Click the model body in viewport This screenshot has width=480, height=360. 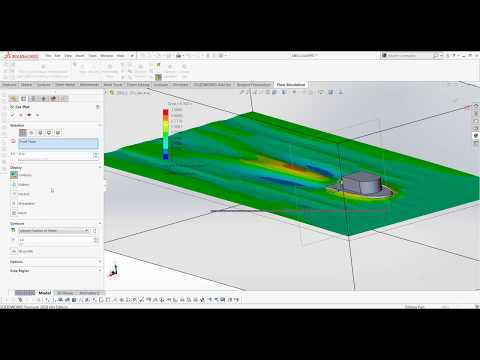(363, 185)
